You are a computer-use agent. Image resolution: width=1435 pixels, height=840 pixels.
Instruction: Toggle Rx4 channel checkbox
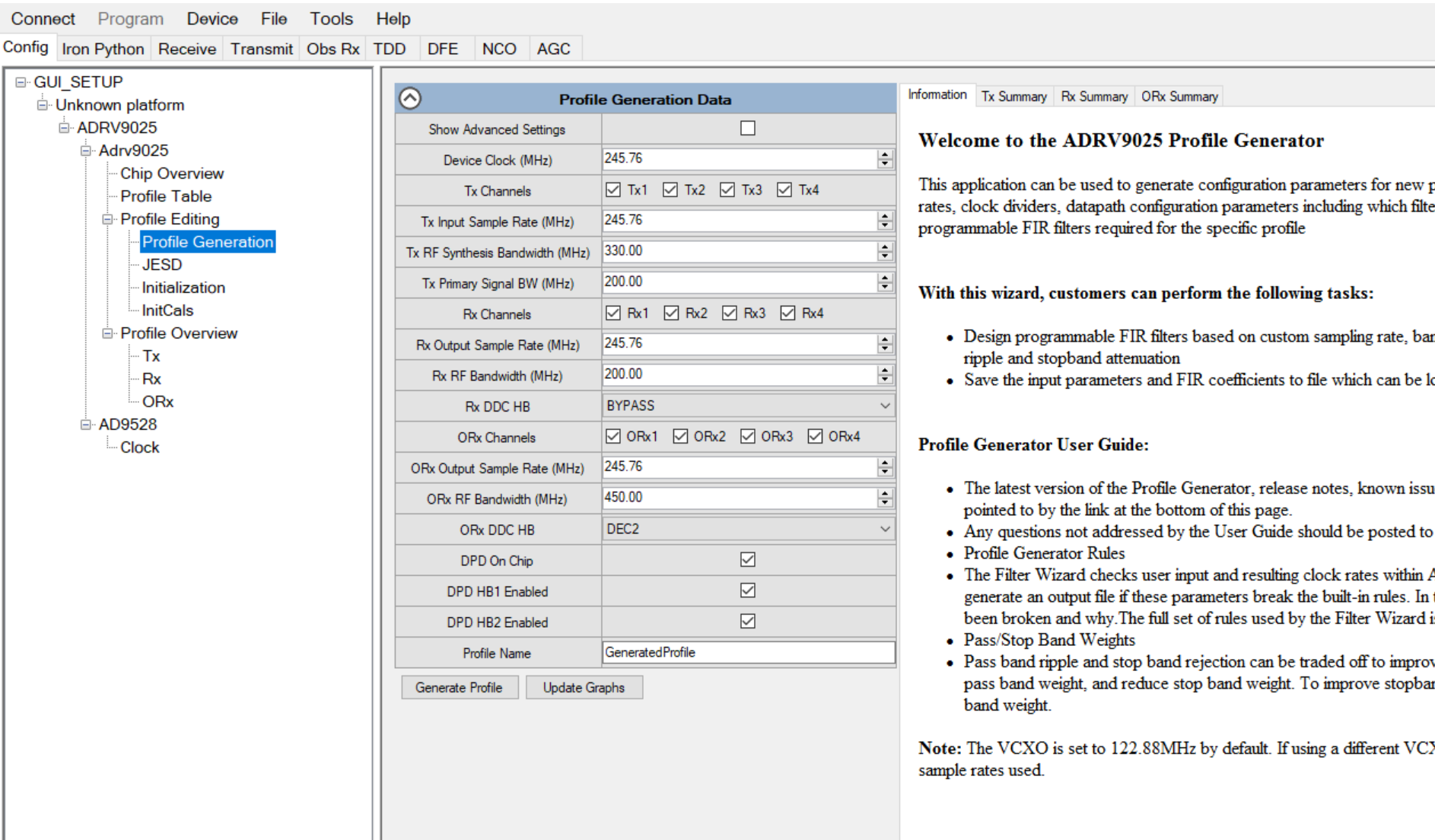(x=787, y=313)
